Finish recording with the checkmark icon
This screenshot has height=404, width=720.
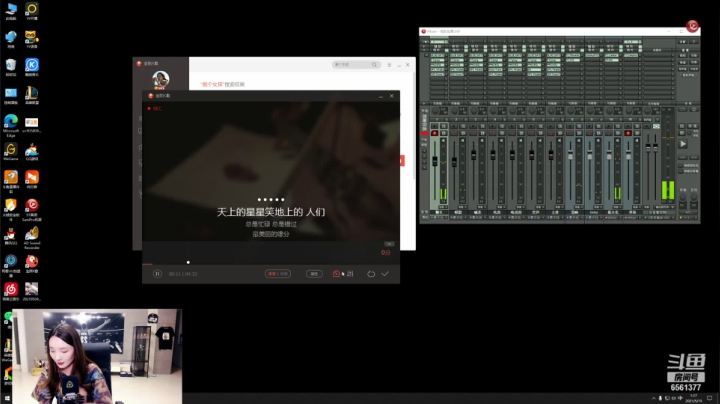click(385, 274)
